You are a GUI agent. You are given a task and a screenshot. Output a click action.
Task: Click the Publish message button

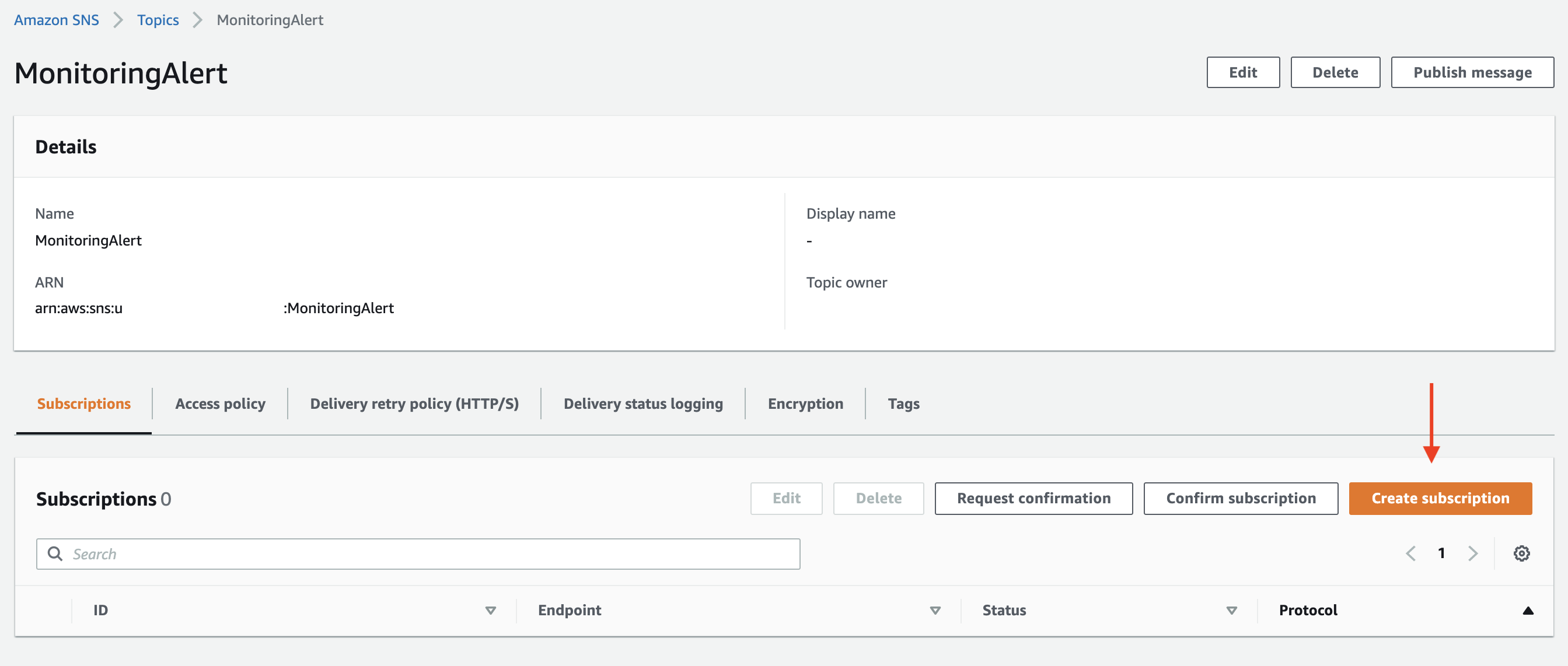1472,72
